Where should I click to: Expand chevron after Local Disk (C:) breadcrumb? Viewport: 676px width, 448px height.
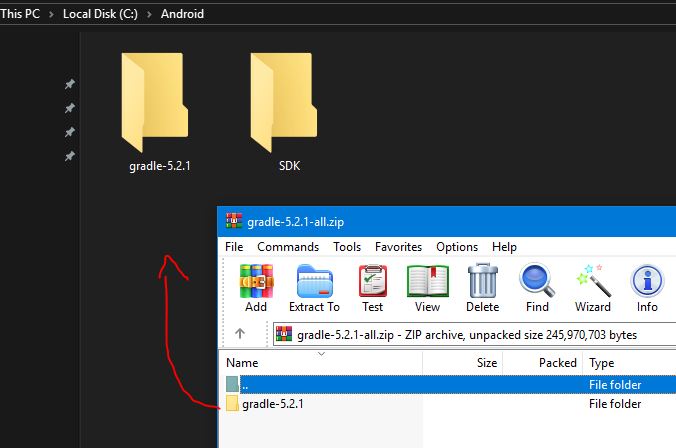[x=149, y=14]
